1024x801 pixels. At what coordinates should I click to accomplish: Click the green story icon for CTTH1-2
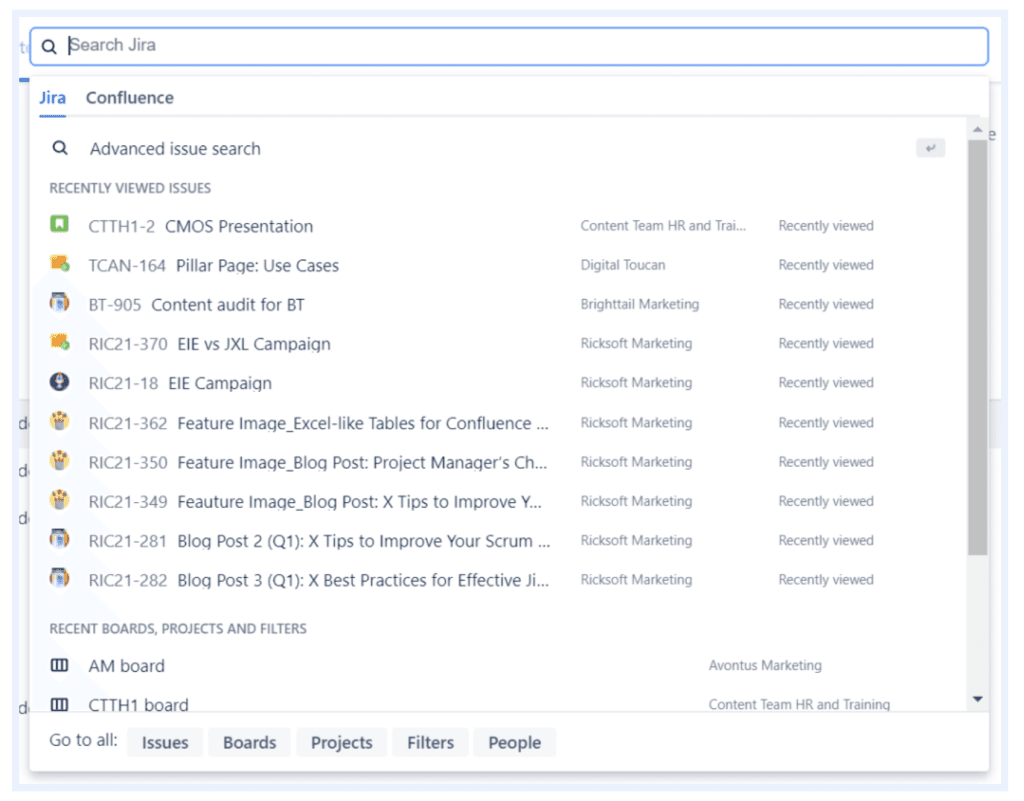[59, 225]
